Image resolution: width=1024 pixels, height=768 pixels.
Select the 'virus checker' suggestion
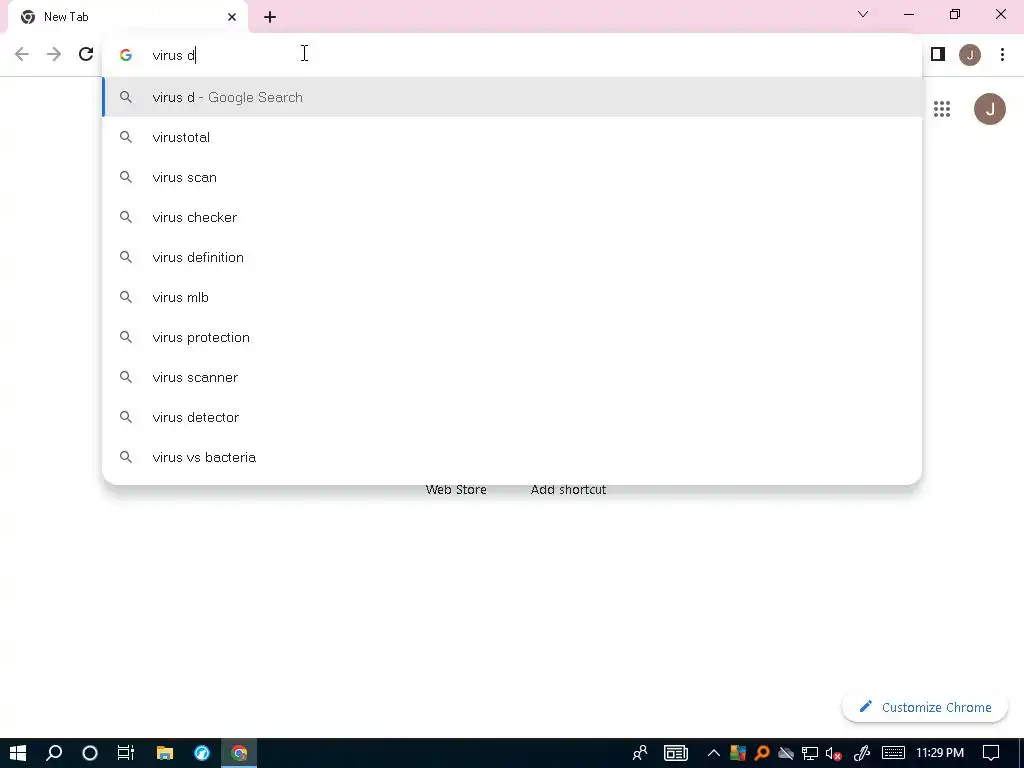point(512,217)
